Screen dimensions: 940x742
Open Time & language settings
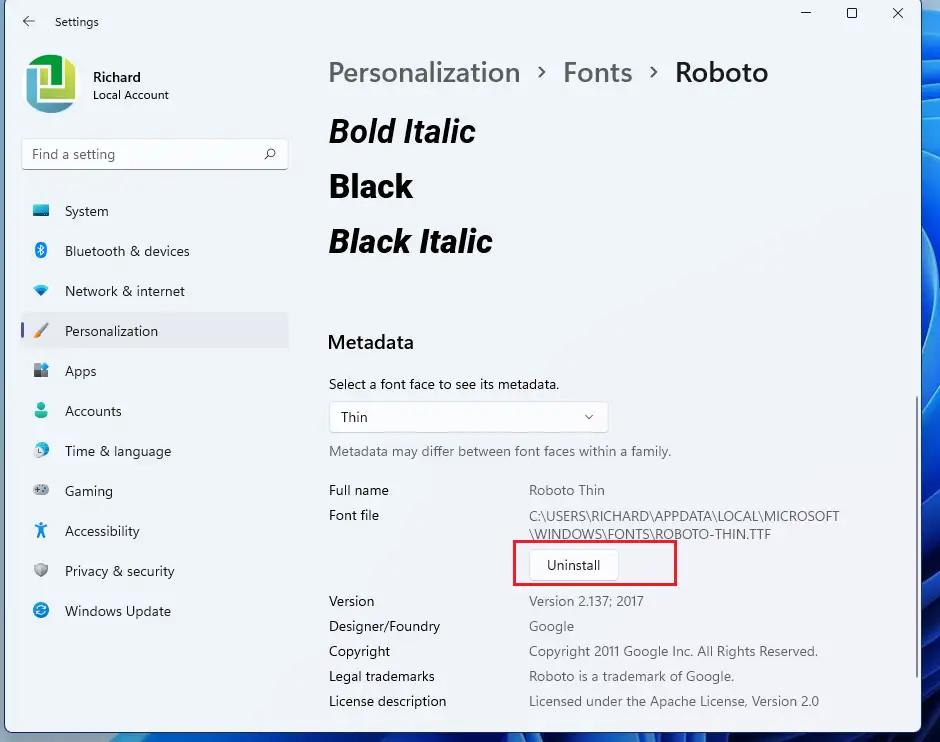click(x=155, y=451)
